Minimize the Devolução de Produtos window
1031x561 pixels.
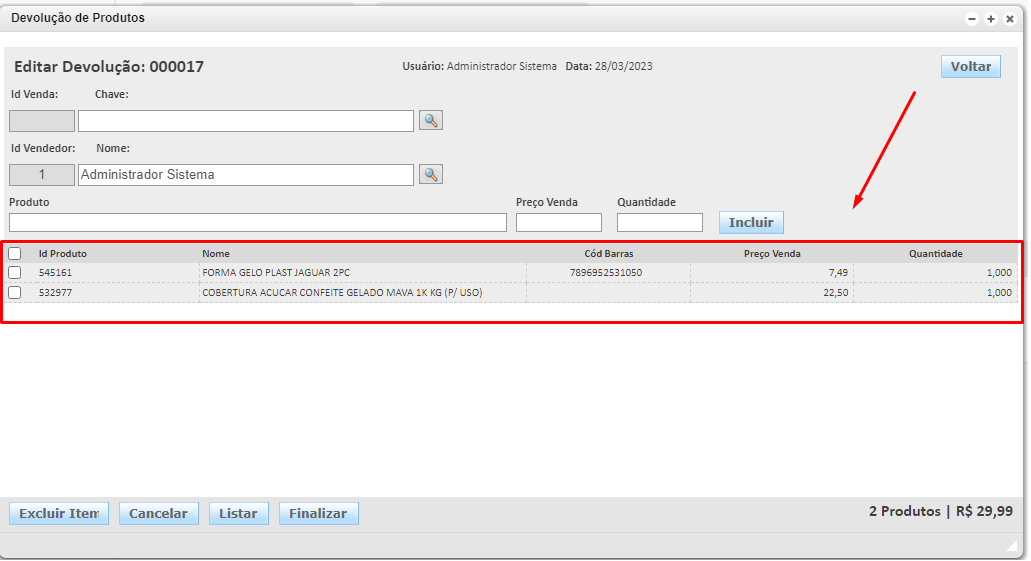click(971, 19)
